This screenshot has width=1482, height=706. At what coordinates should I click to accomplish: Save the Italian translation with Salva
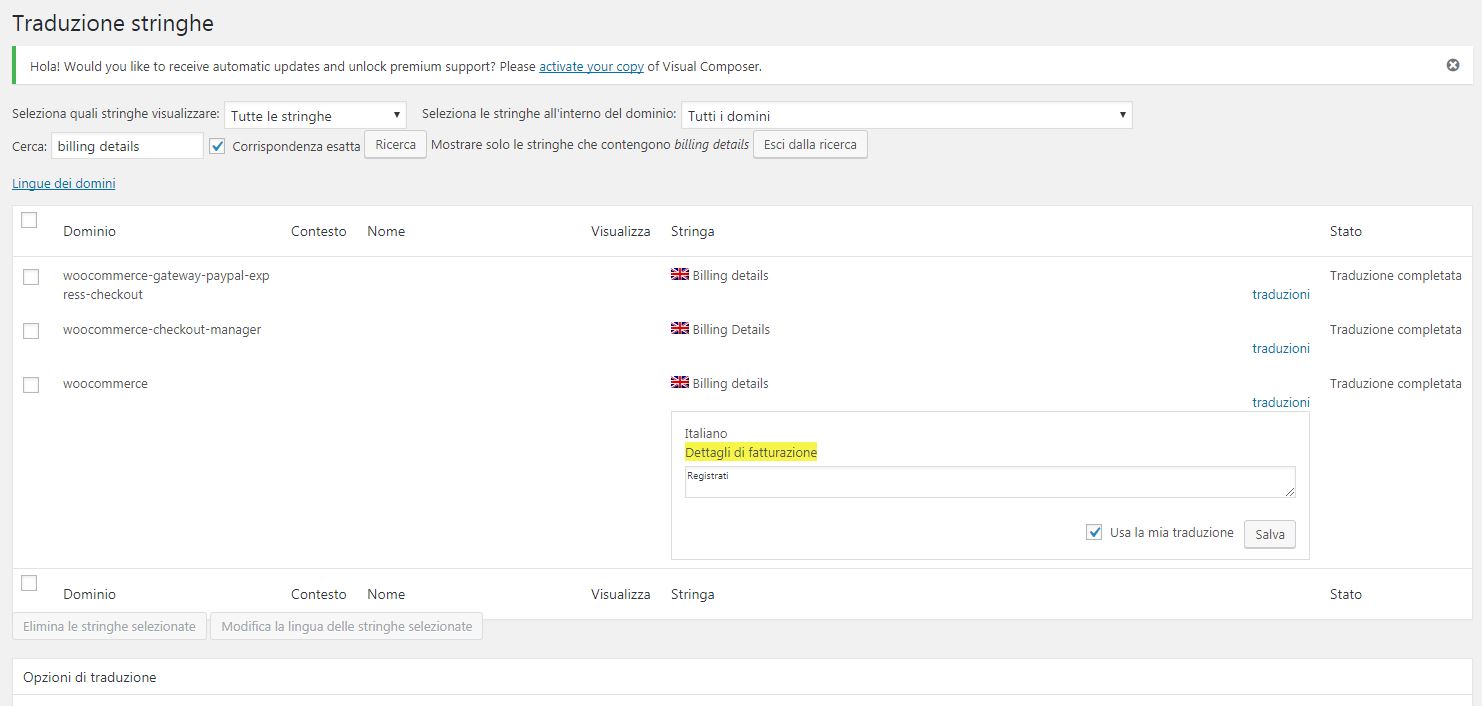point(1269,534)
